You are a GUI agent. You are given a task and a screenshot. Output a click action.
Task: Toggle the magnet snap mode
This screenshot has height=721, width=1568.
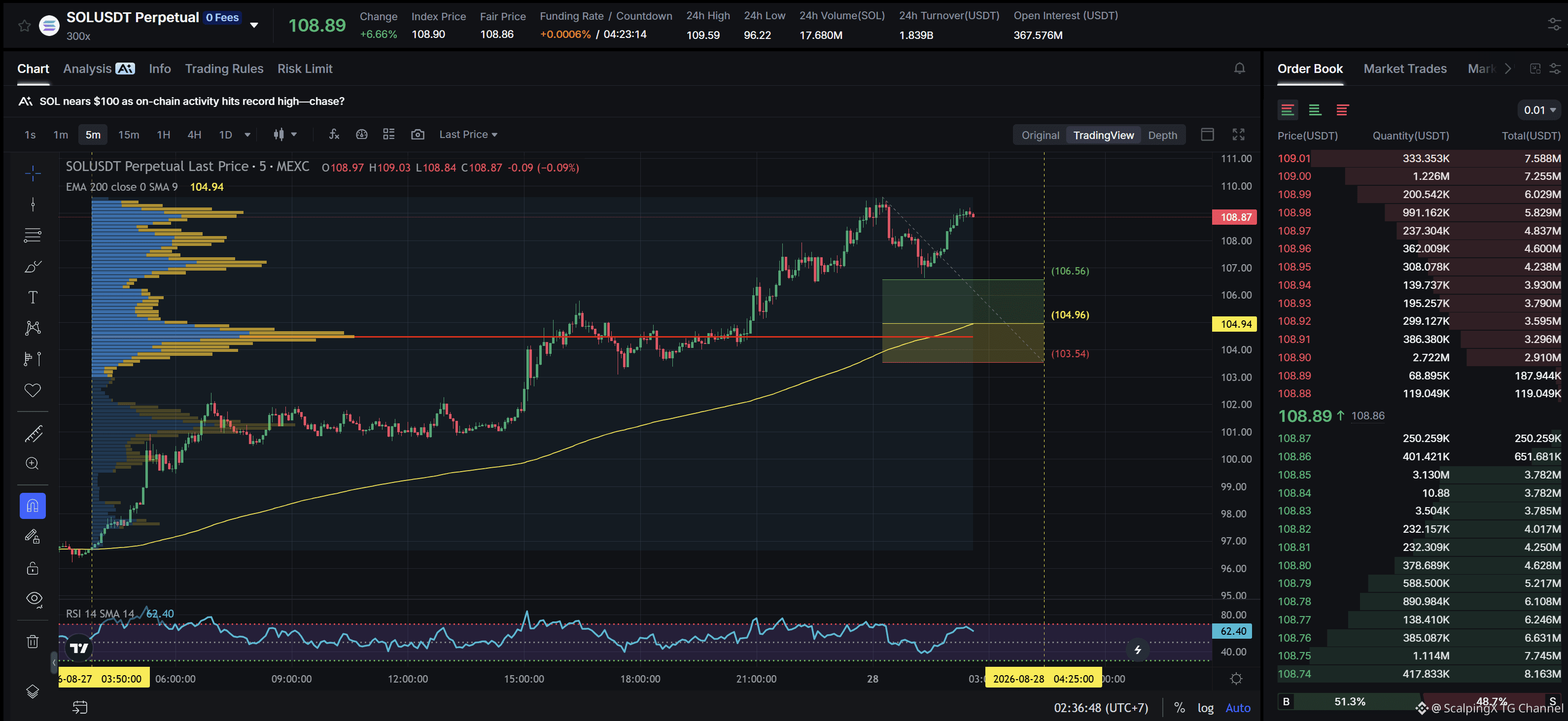point(33,506)
